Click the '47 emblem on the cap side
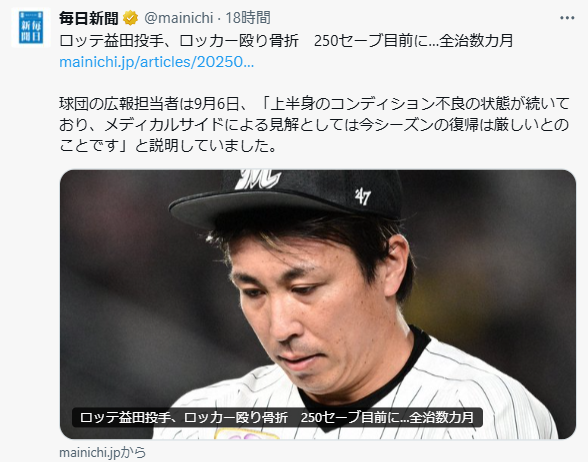The image size is (588, 462). (x=363, y=196)
